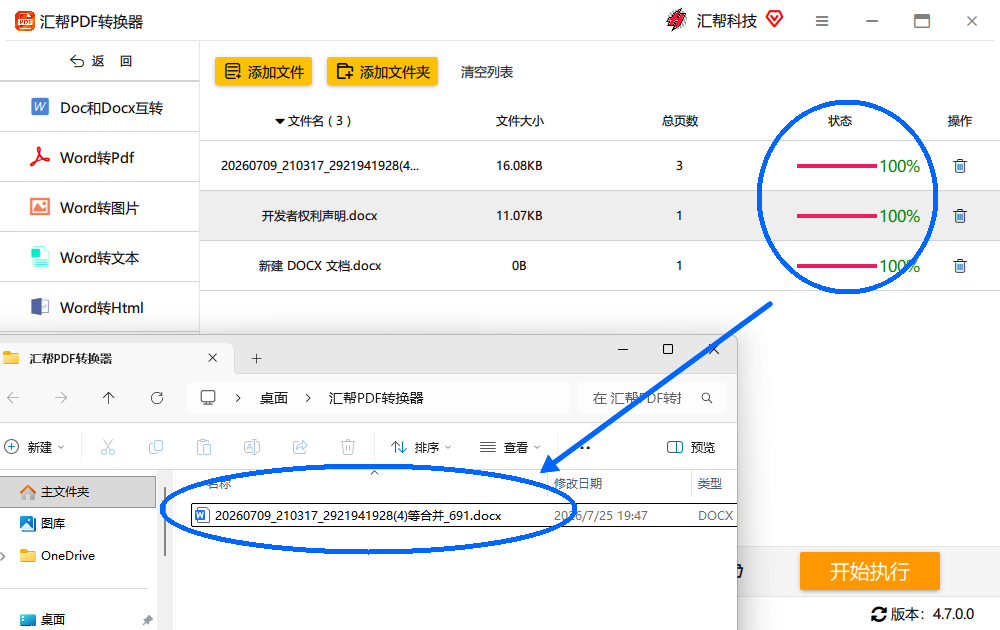Select Doc和Docx互转 in the sidebar
Image resolution: width=1000 pixels, height=630 pixels.
pyautogui.click(x=99, y=107)
